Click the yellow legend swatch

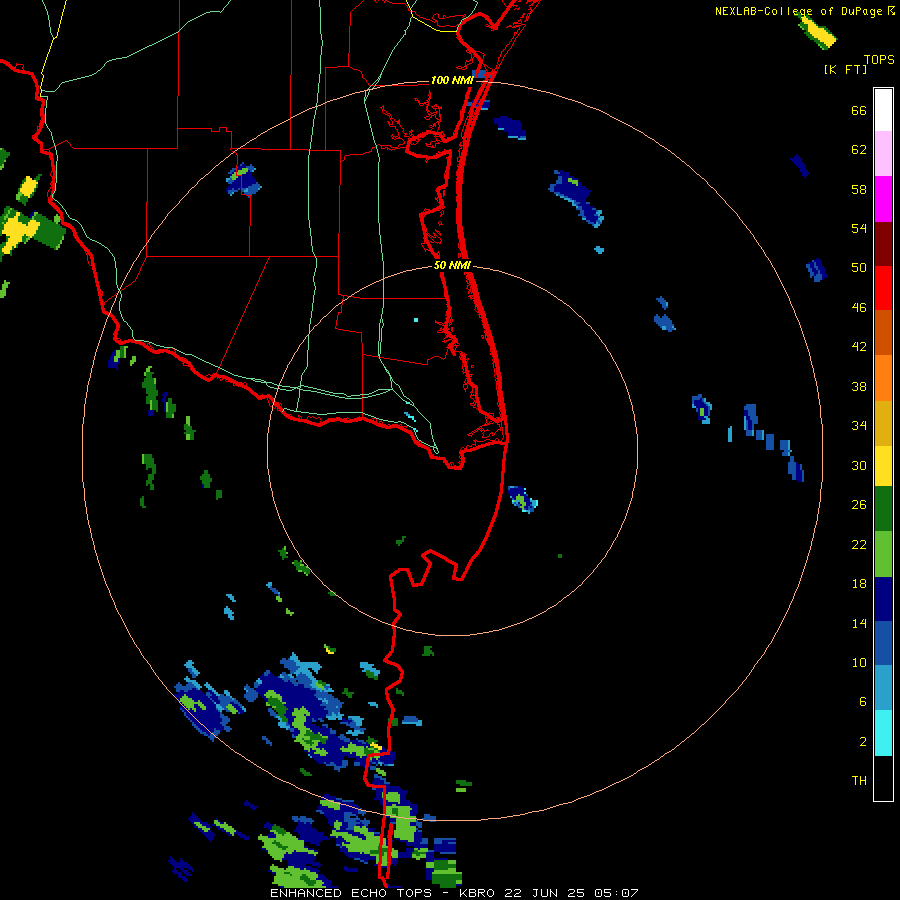point(883,466)
